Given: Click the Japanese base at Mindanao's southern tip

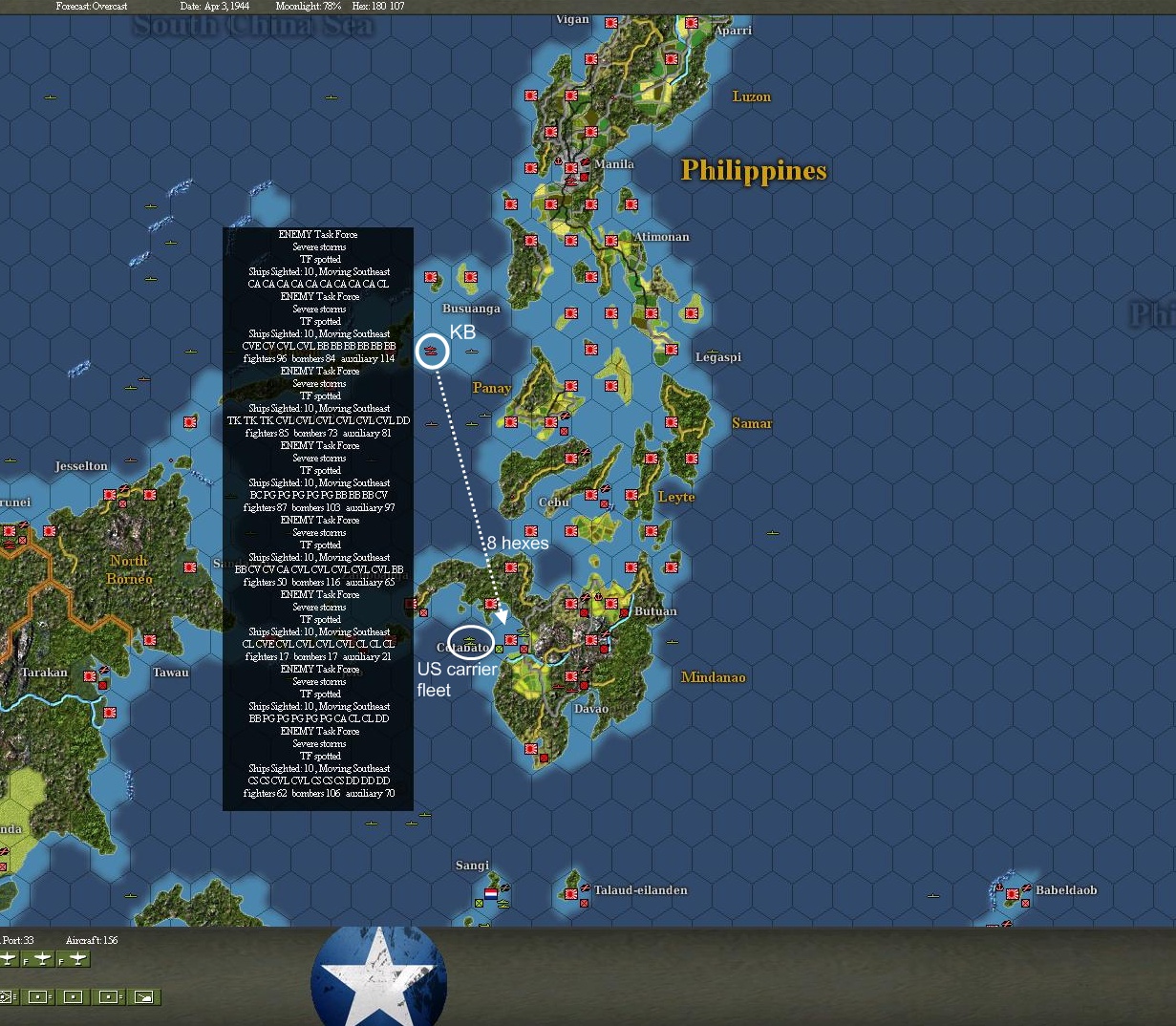Looking at the screenshot, I should click(531, 748).
